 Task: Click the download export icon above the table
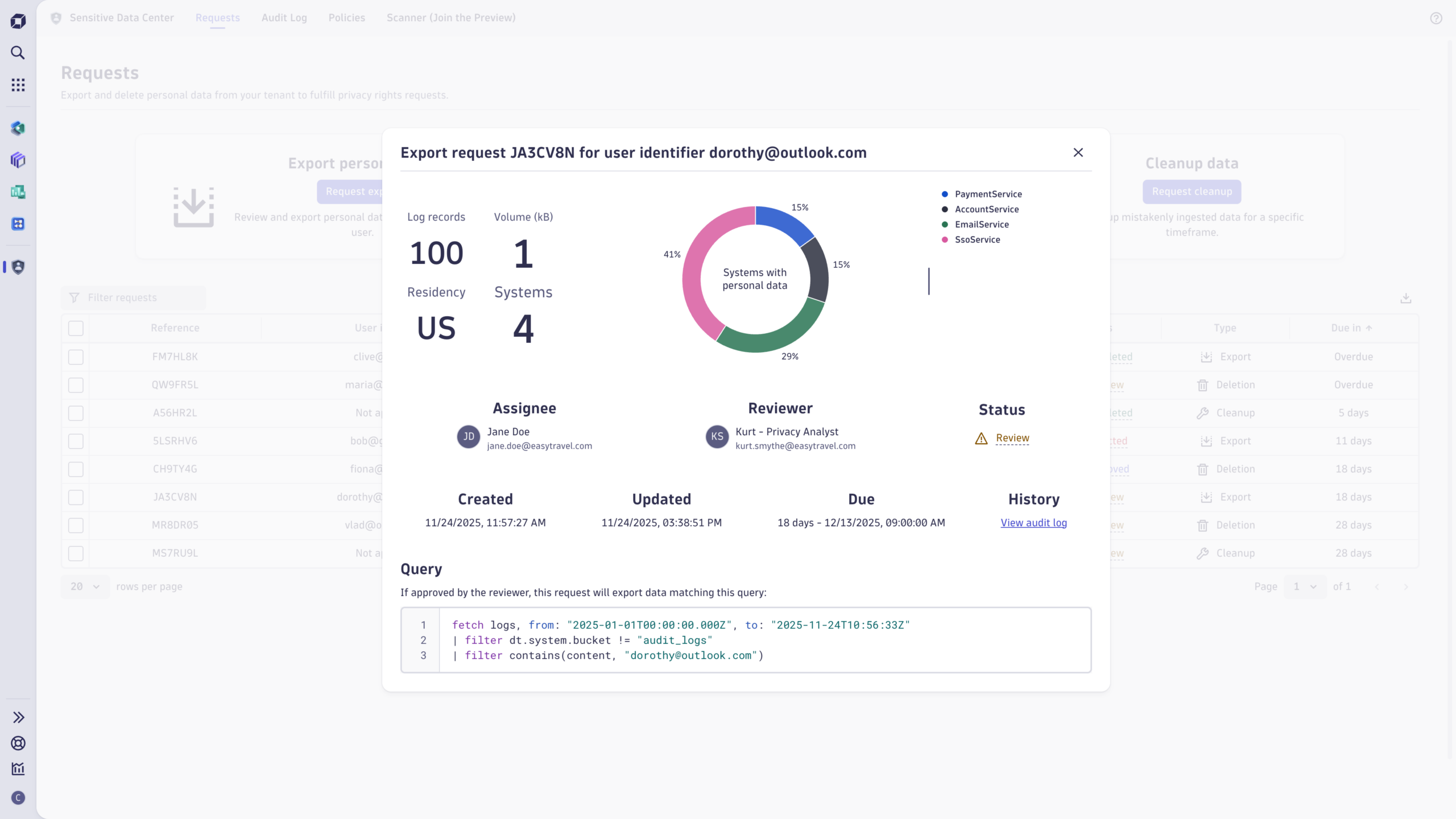coord(1407,298)
